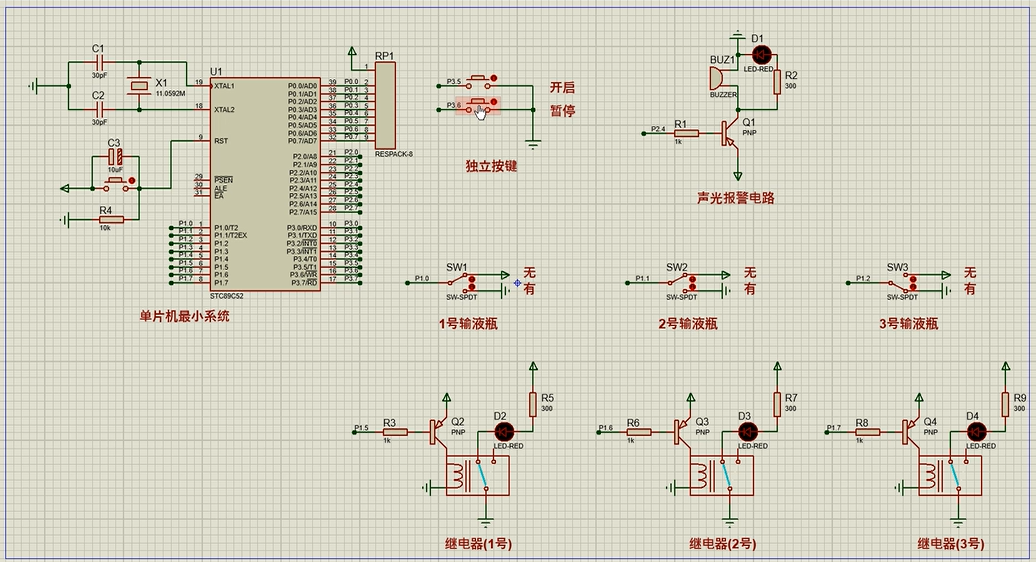Select the RP1 RESPACK-8 resistor pack
This screenshot has width=1036, height=562.
coord(386,104)
